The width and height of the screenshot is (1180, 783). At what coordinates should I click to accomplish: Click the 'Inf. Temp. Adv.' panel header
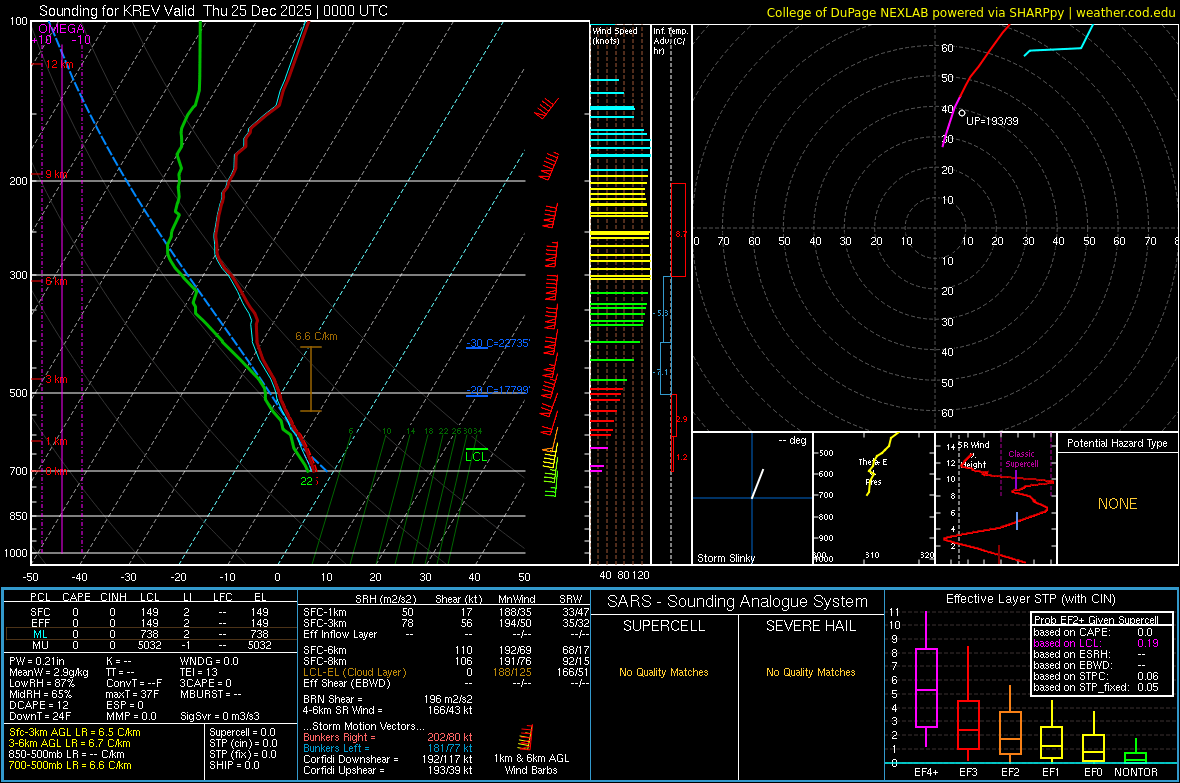pyautogui.click(x=670, y=41)
